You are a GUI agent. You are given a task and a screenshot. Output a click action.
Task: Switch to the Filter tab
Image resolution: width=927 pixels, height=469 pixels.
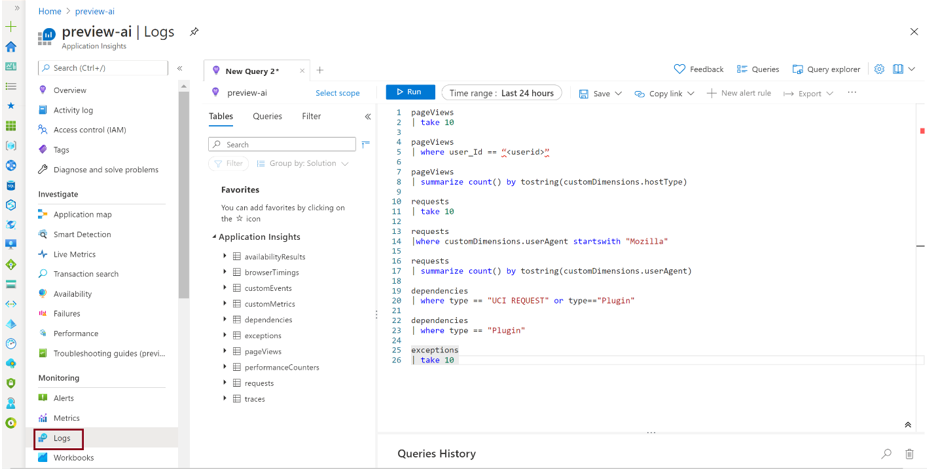tap(312, 117)
